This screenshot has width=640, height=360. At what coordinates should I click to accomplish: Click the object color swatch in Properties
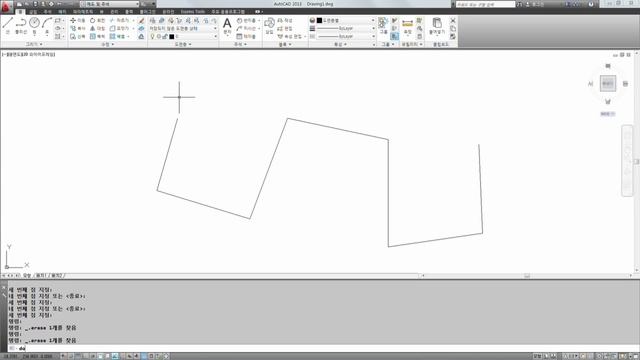[319, 20]
